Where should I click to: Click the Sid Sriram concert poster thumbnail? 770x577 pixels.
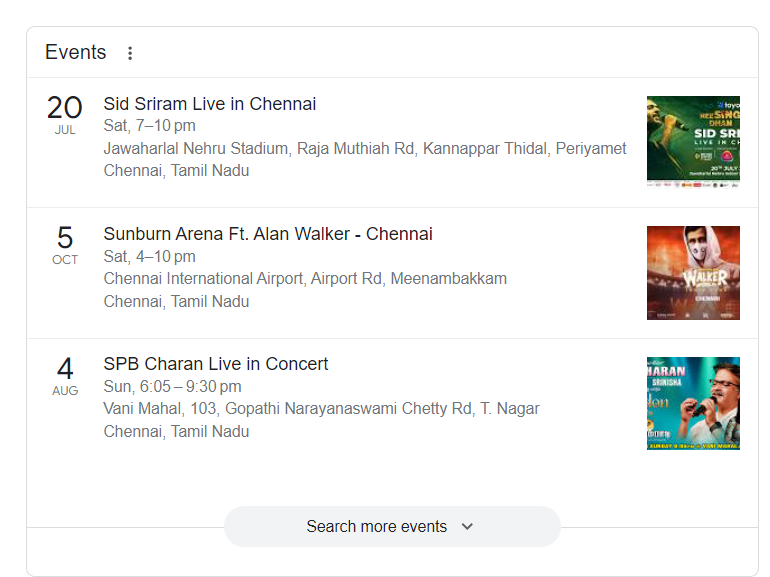point(693,142)
